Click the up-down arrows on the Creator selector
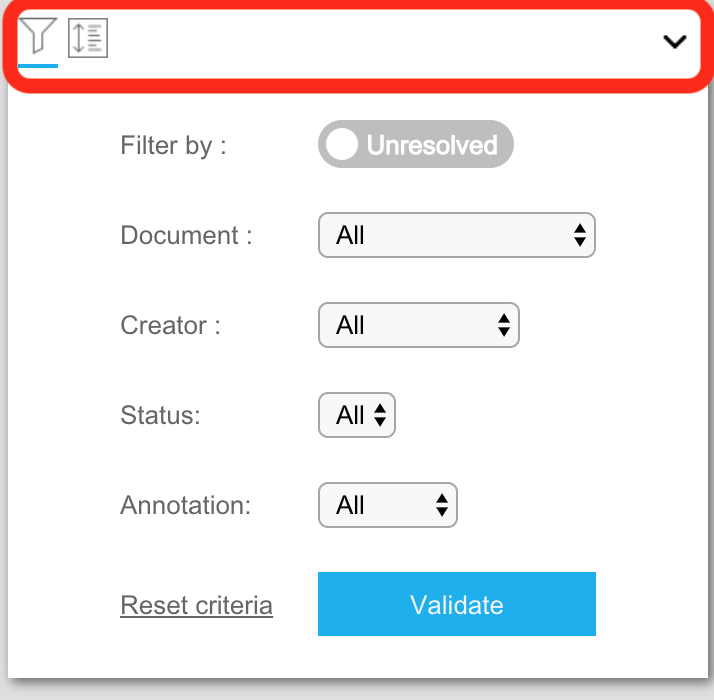 504,325
